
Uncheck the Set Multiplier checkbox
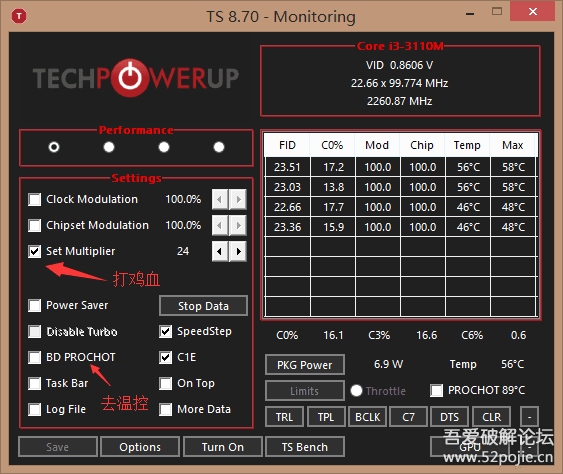point(34,251)
